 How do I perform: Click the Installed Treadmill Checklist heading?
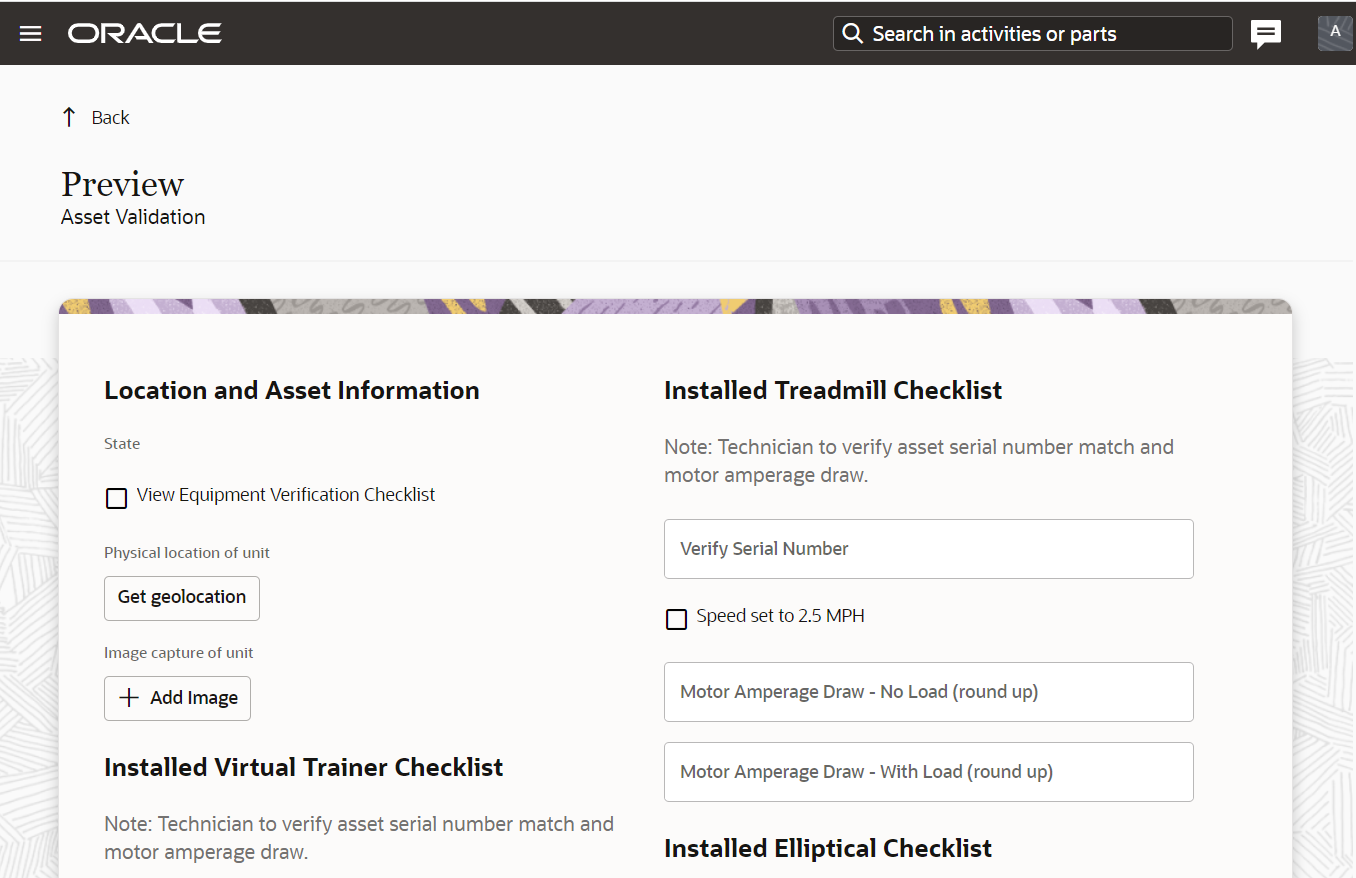pos(832,390)
